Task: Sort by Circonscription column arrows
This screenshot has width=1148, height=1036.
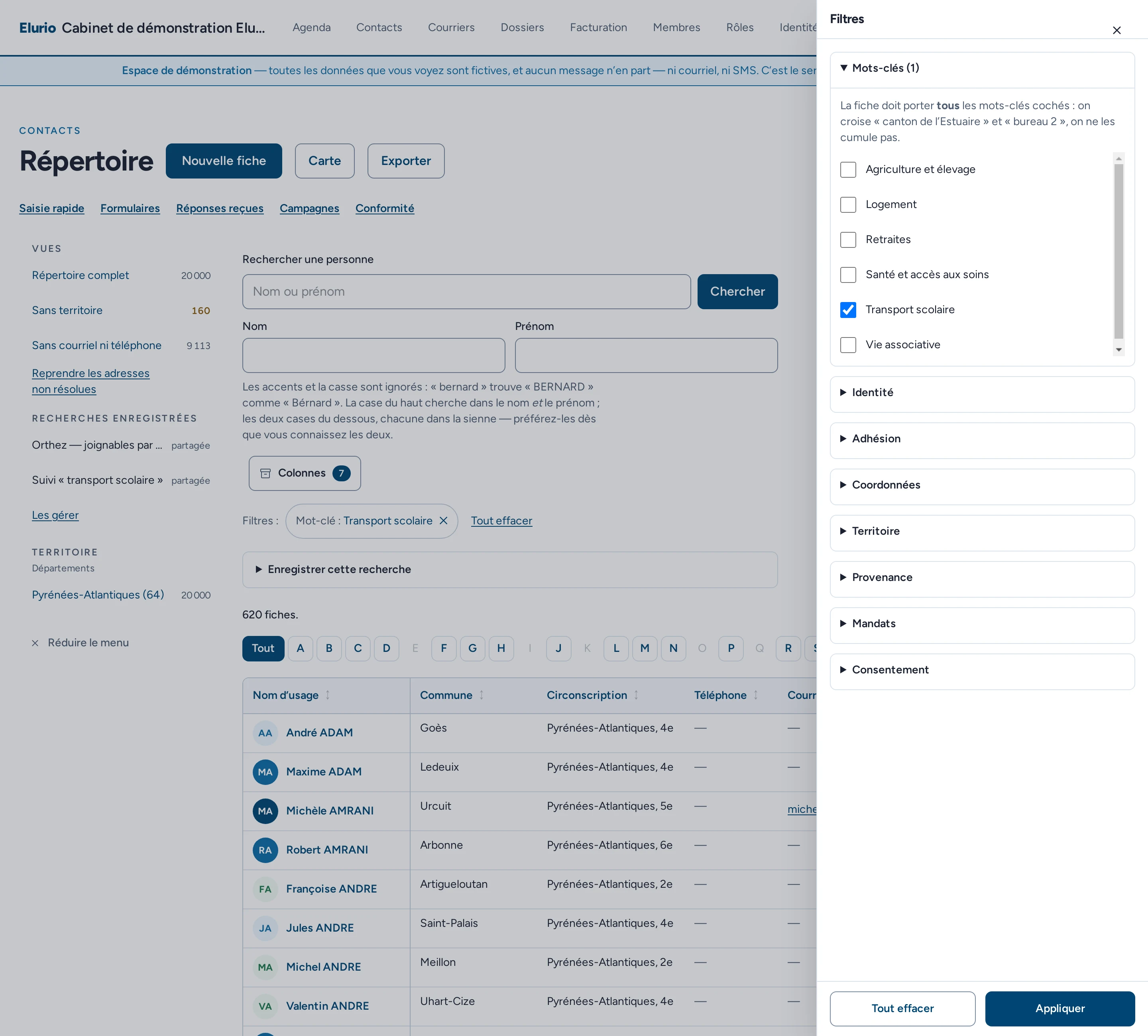Action: click(x=636, y=695)
